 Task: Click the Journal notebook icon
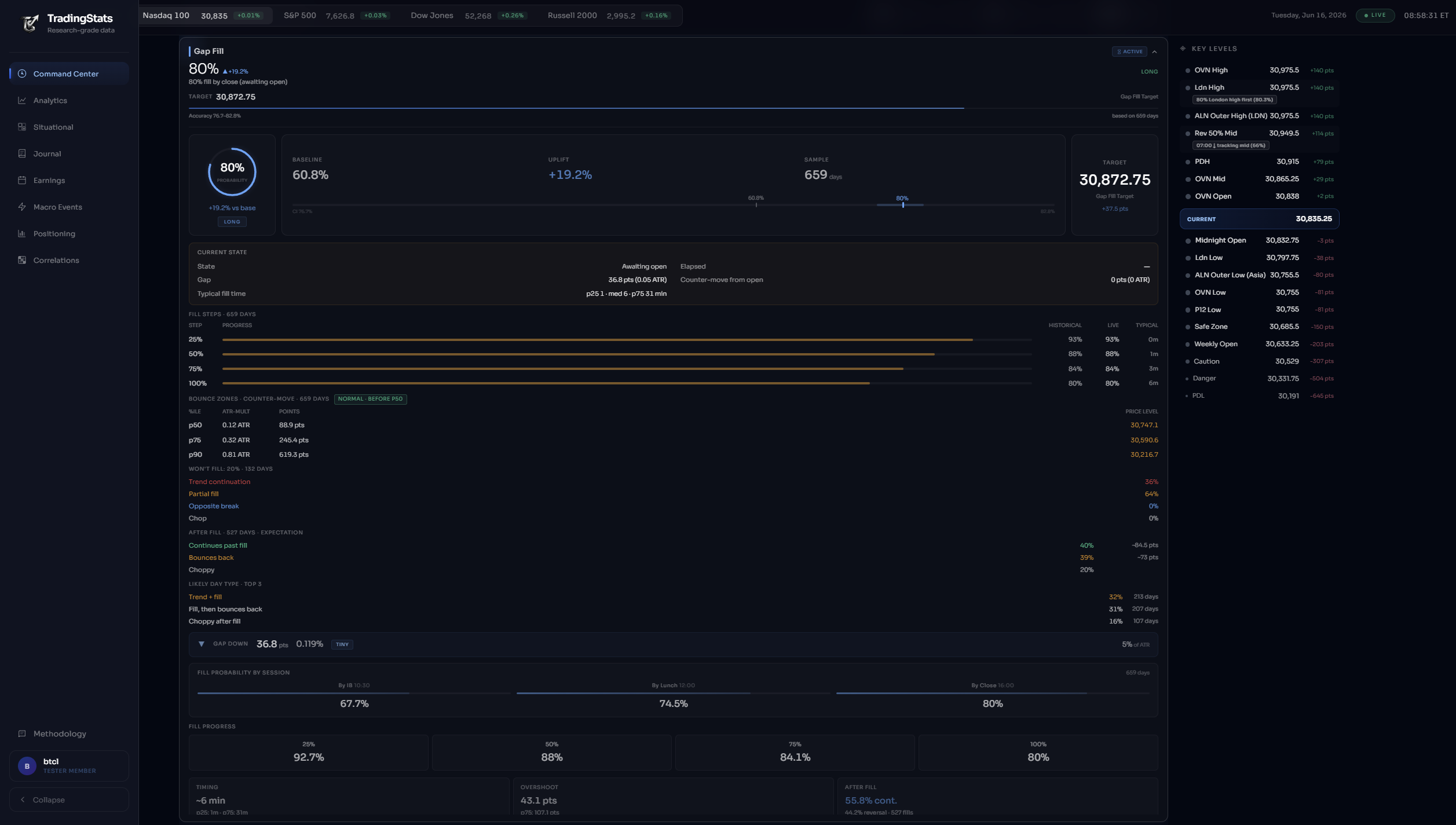[22, 153]
